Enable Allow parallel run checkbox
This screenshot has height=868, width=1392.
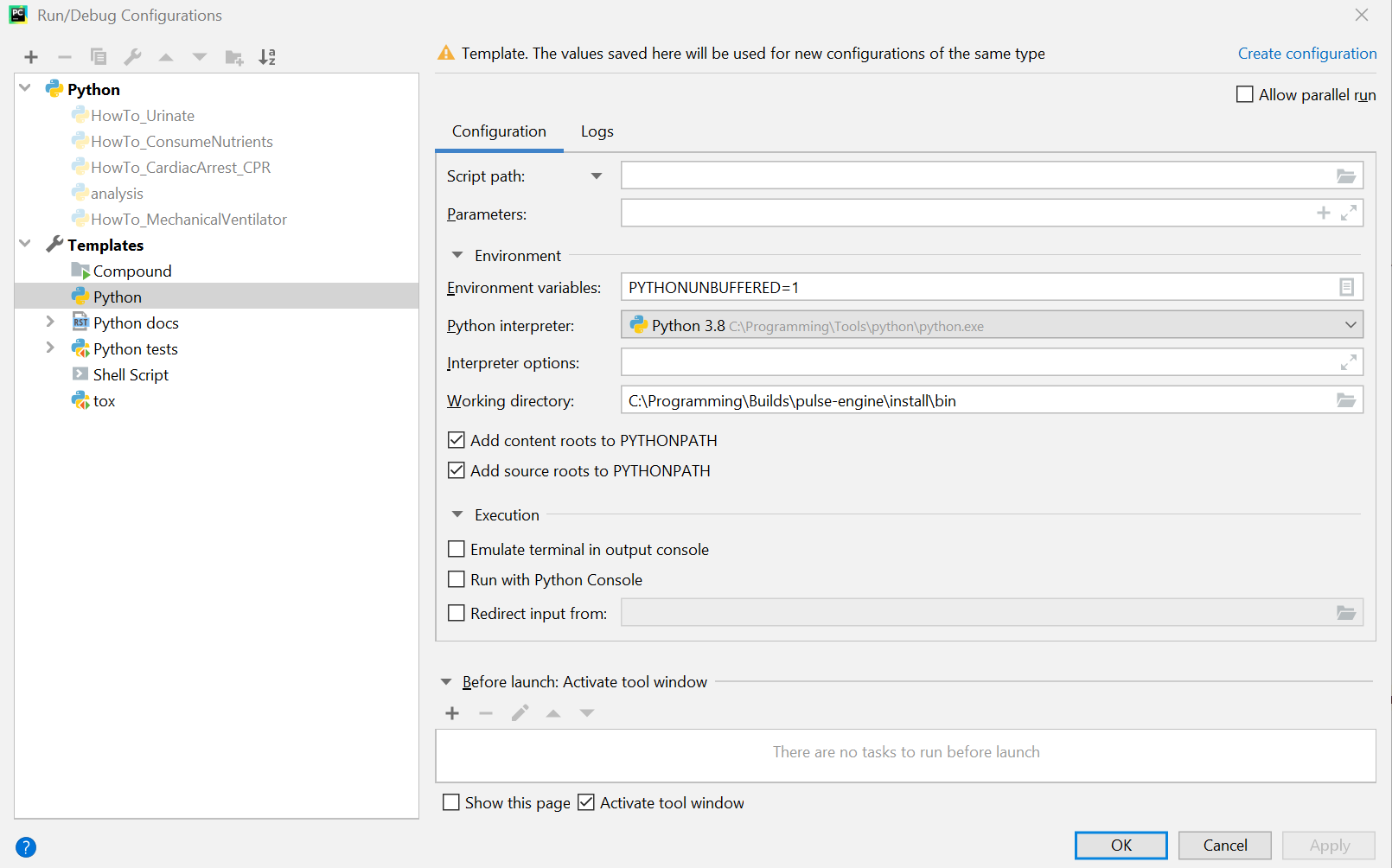[x=1245, y=95]
